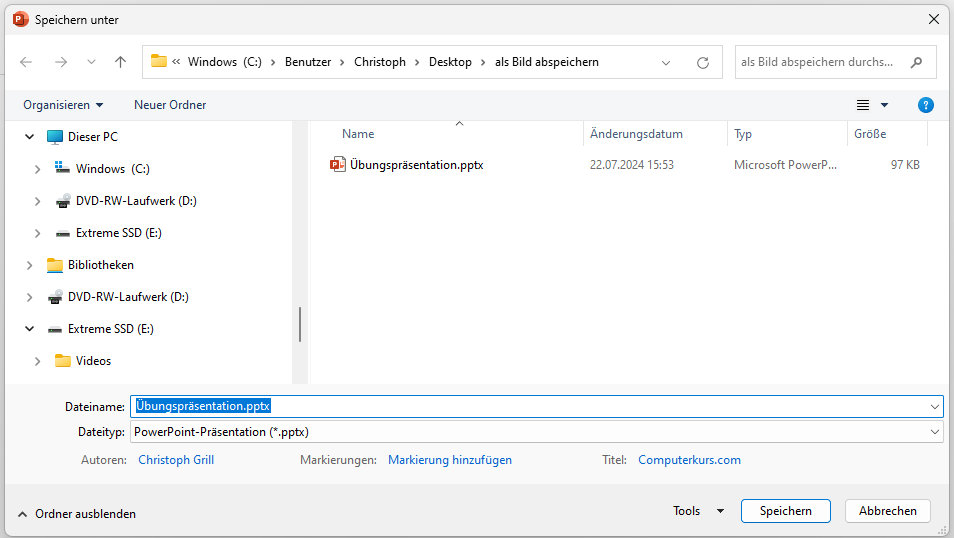This screenshot has width=954, height=538.
Task: Refresh the current folder view
Action: coord(703,62)
